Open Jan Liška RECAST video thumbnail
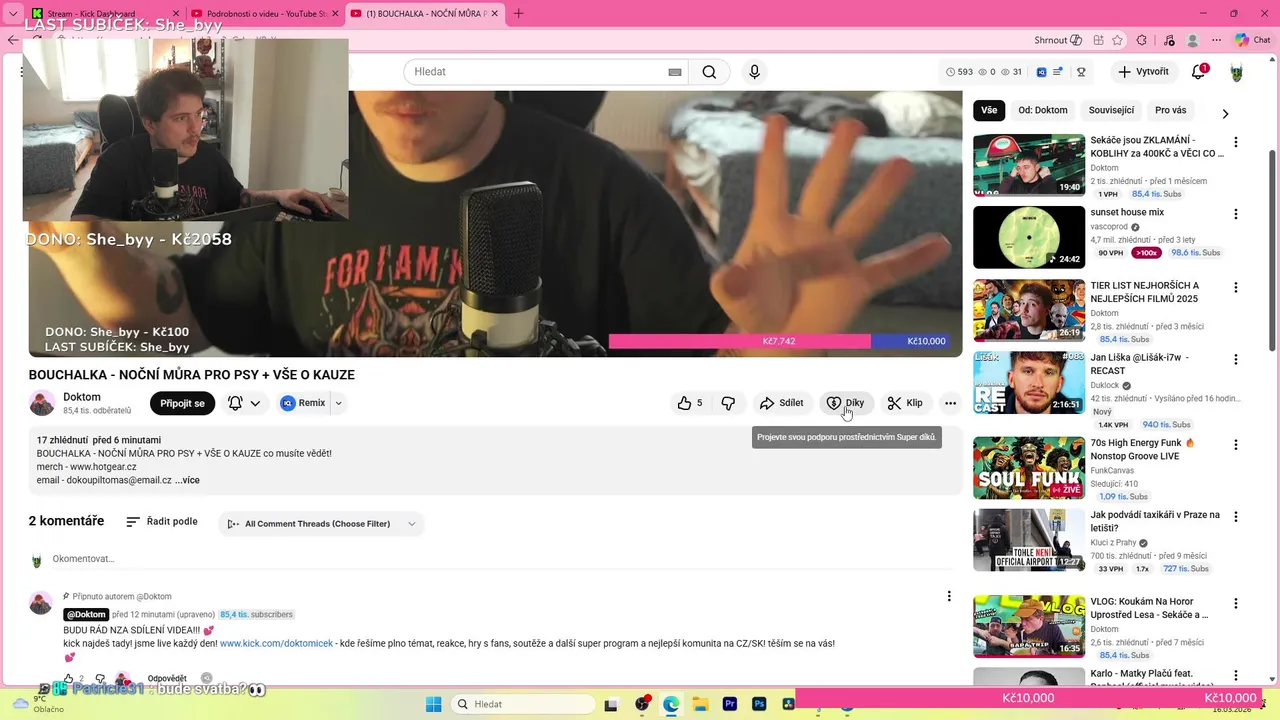 1029,382
